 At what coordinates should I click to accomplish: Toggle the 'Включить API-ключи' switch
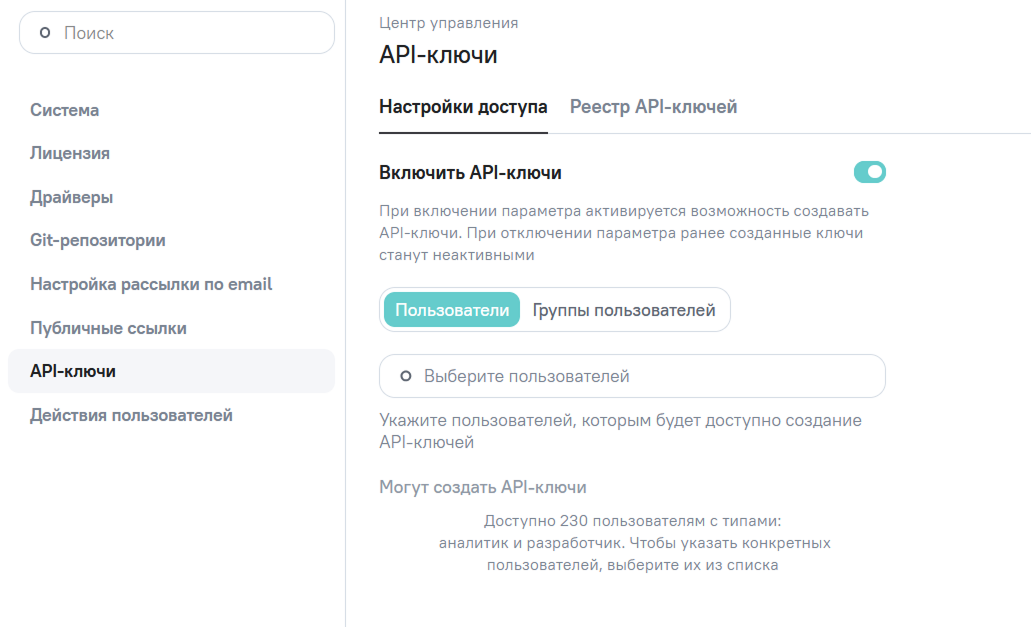(x=869, y=172)
